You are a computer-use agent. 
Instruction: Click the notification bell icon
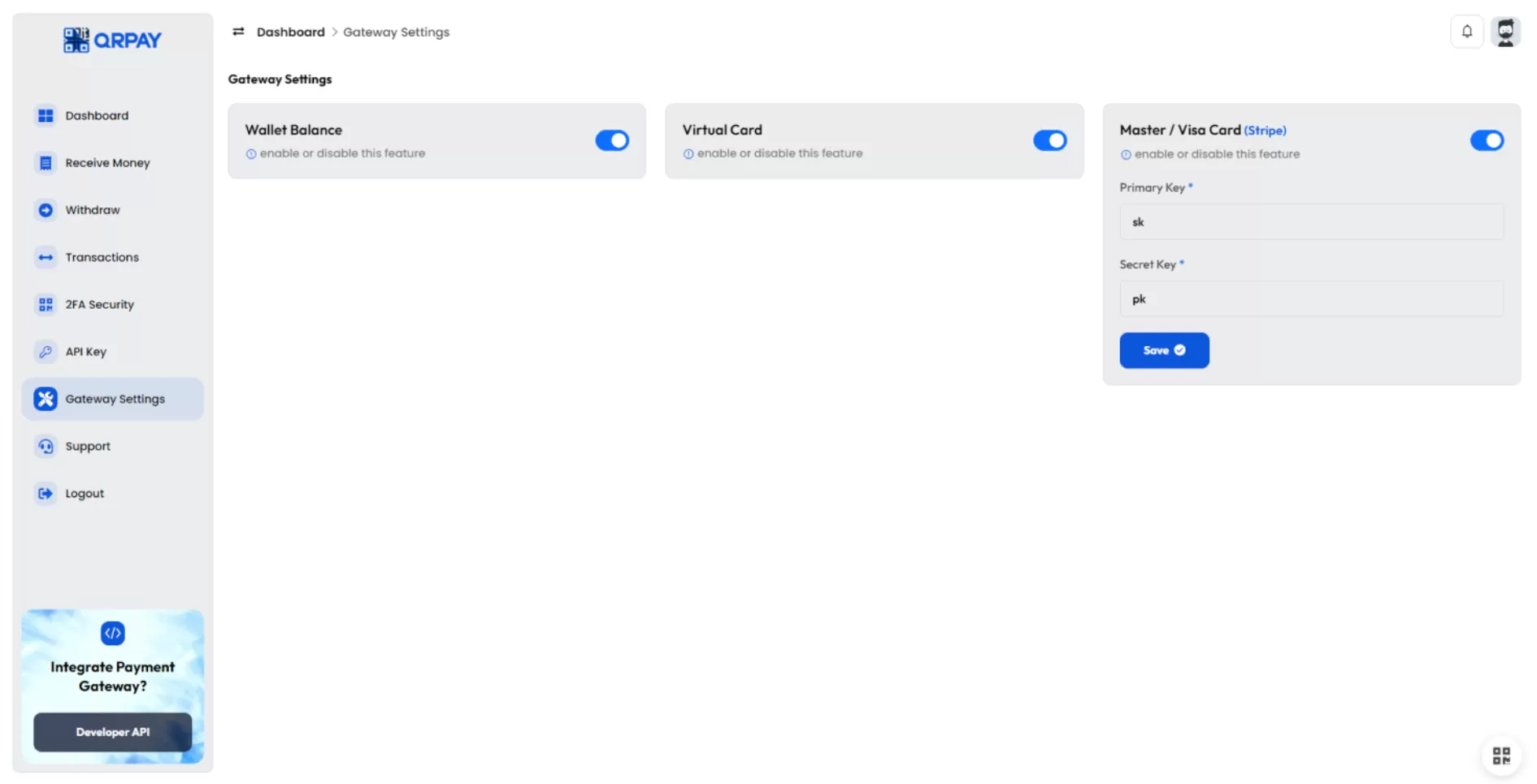1466,32
